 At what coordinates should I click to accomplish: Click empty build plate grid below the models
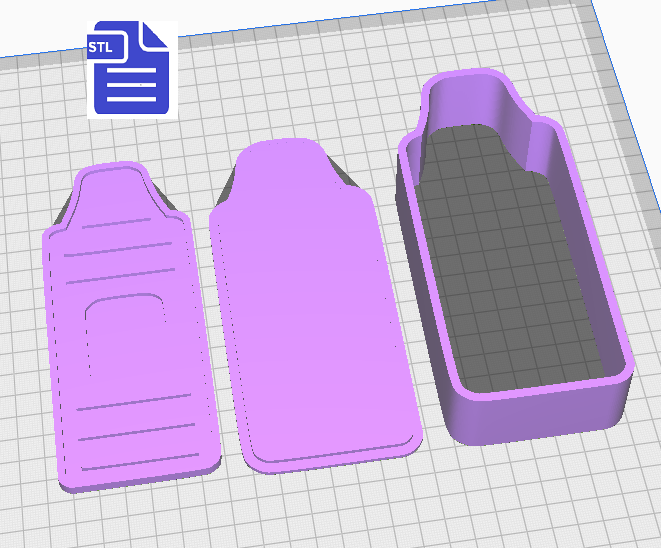330,510
